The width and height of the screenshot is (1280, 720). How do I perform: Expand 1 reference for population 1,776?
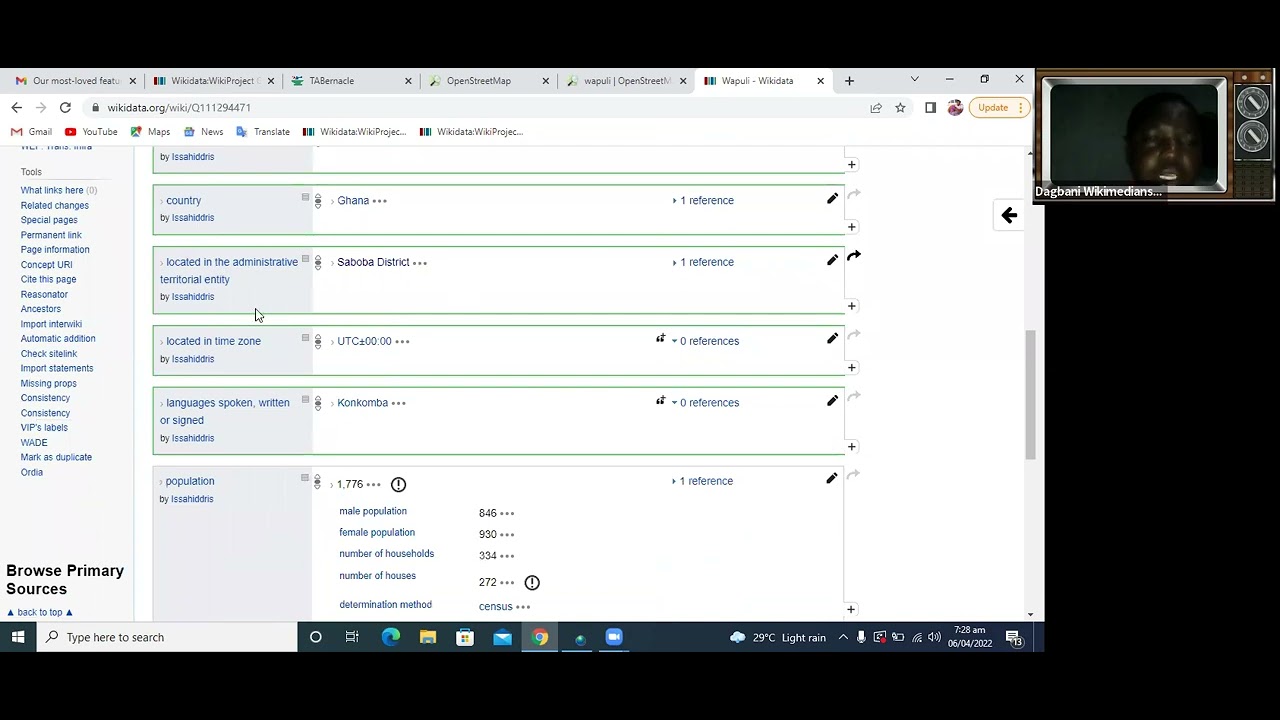pyautogui.click(x=704, y=481)
